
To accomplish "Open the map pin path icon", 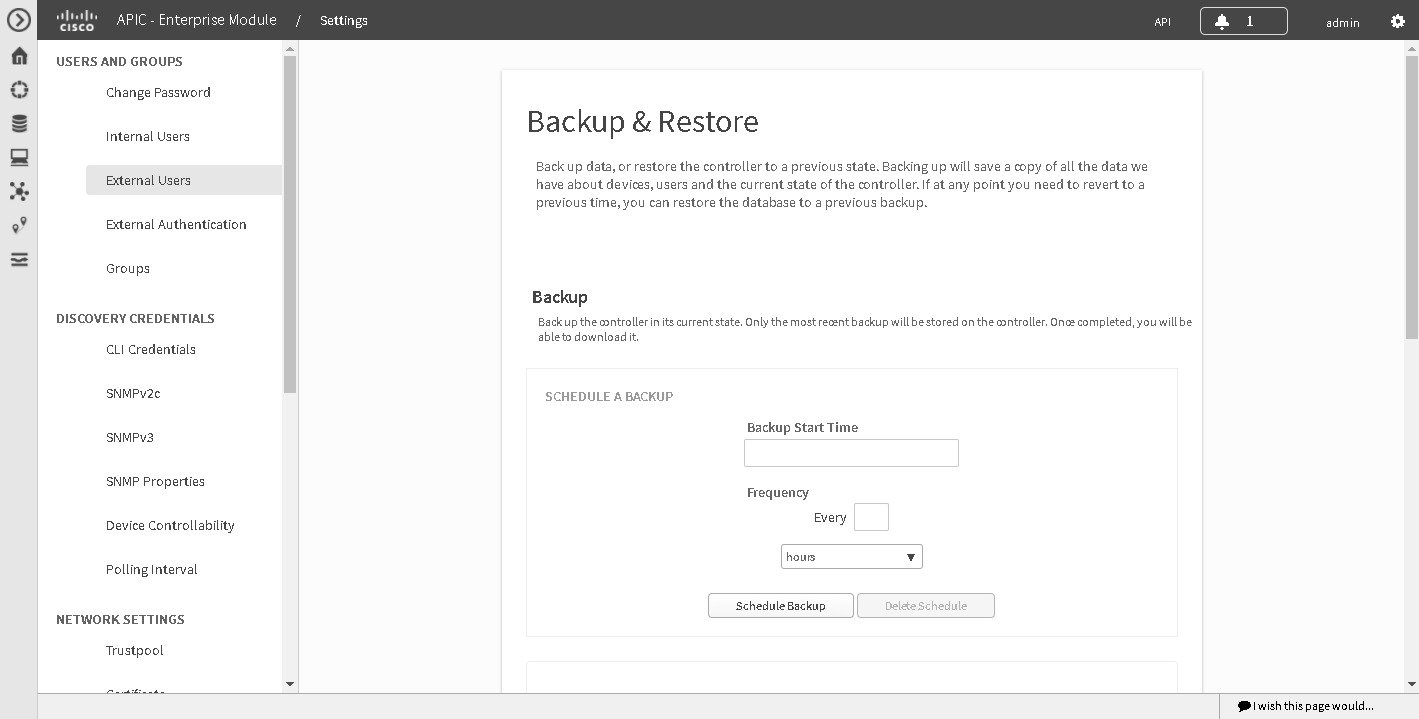I will point(19,226).
